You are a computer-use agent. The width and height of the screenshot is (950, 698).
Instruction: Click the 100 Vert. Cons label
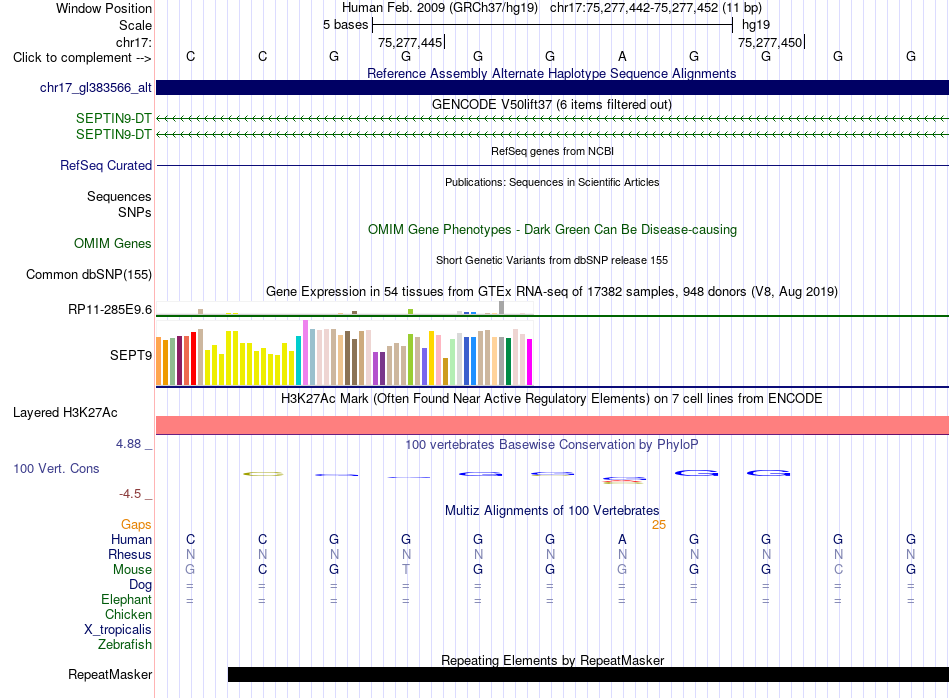click(56, 468)
